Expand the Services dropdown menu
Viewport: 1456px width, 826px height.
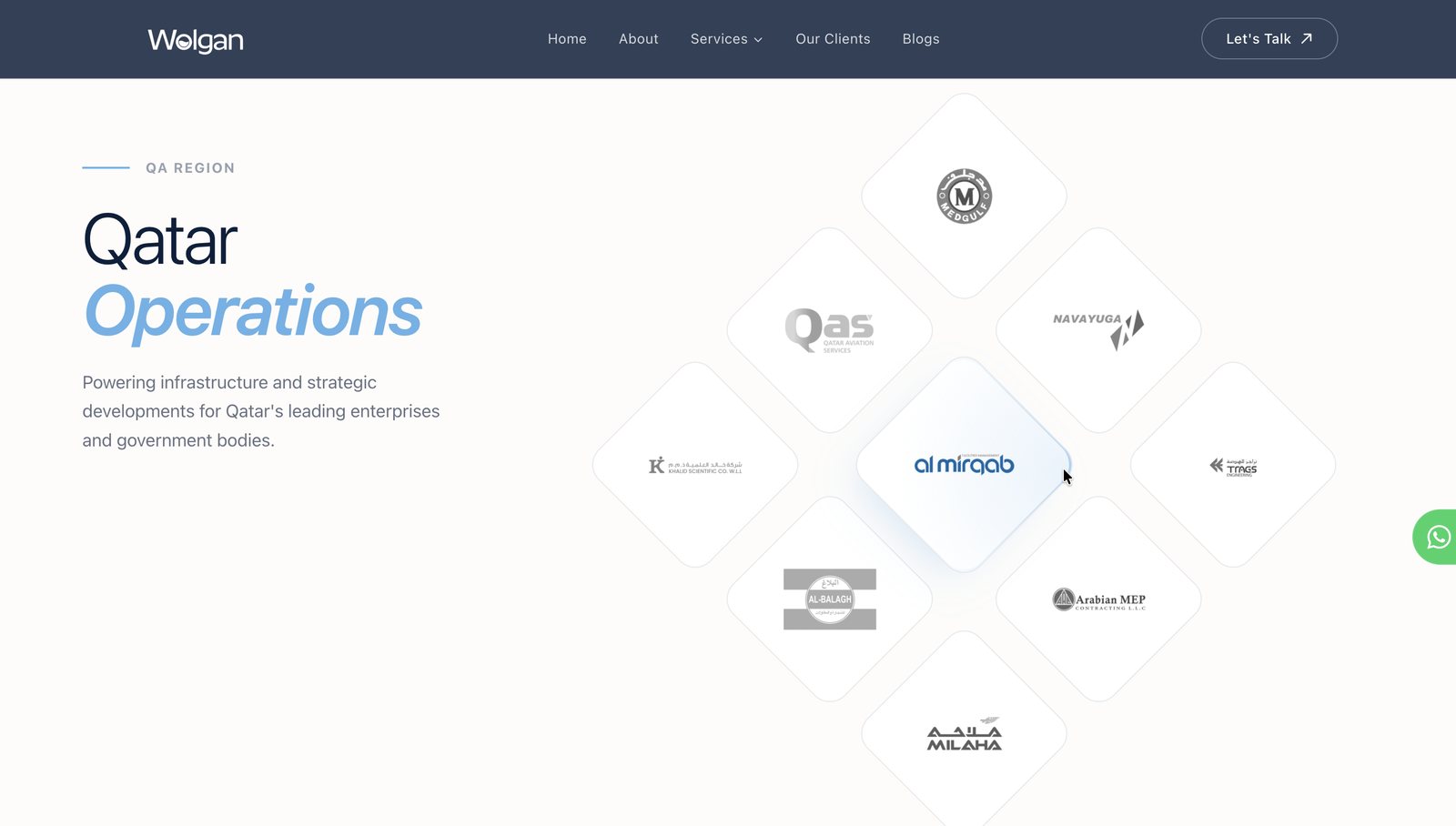(726, 39)
